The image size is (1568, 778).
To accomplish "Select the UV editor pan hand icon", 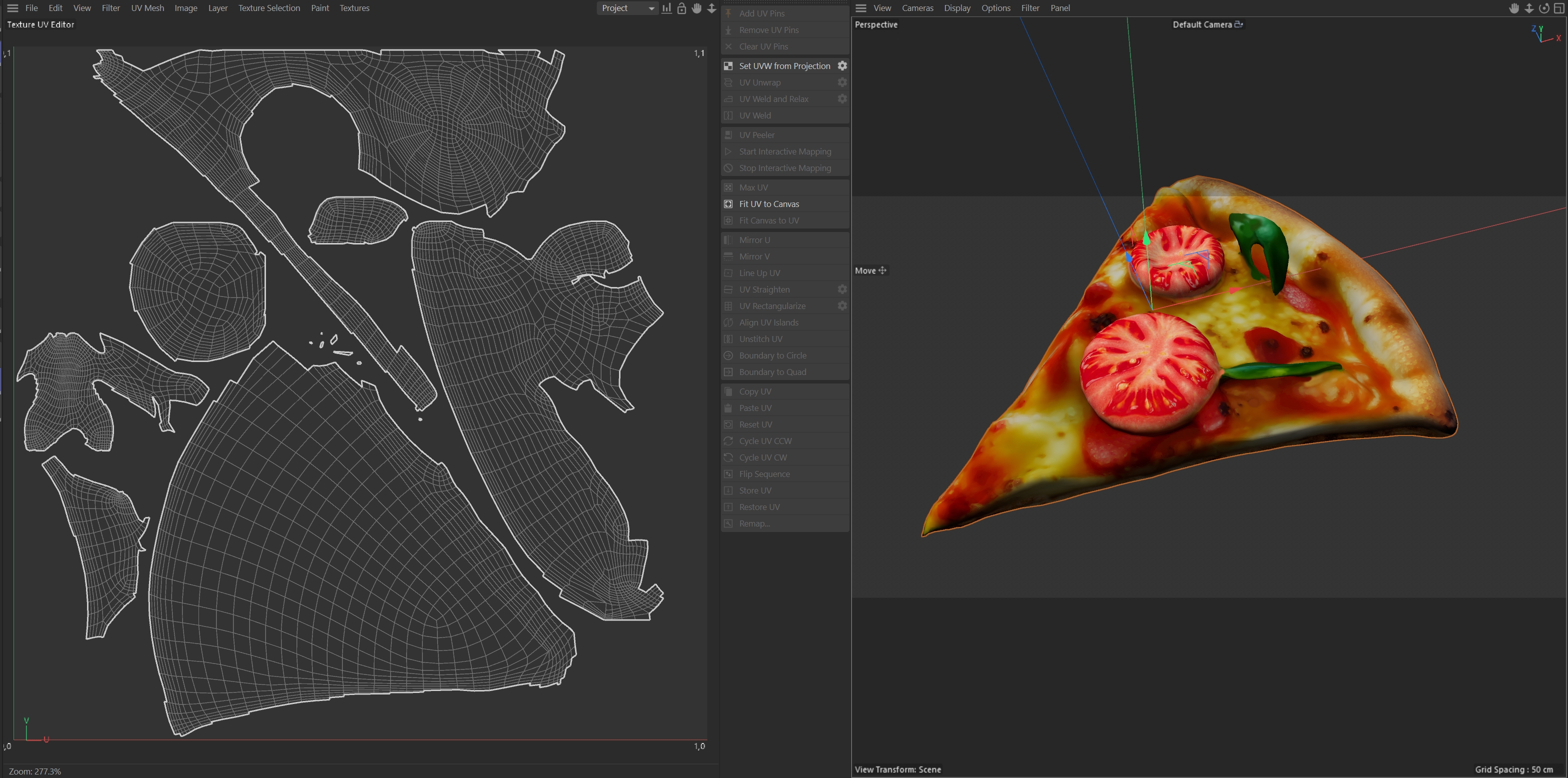I will coord(696,8).
